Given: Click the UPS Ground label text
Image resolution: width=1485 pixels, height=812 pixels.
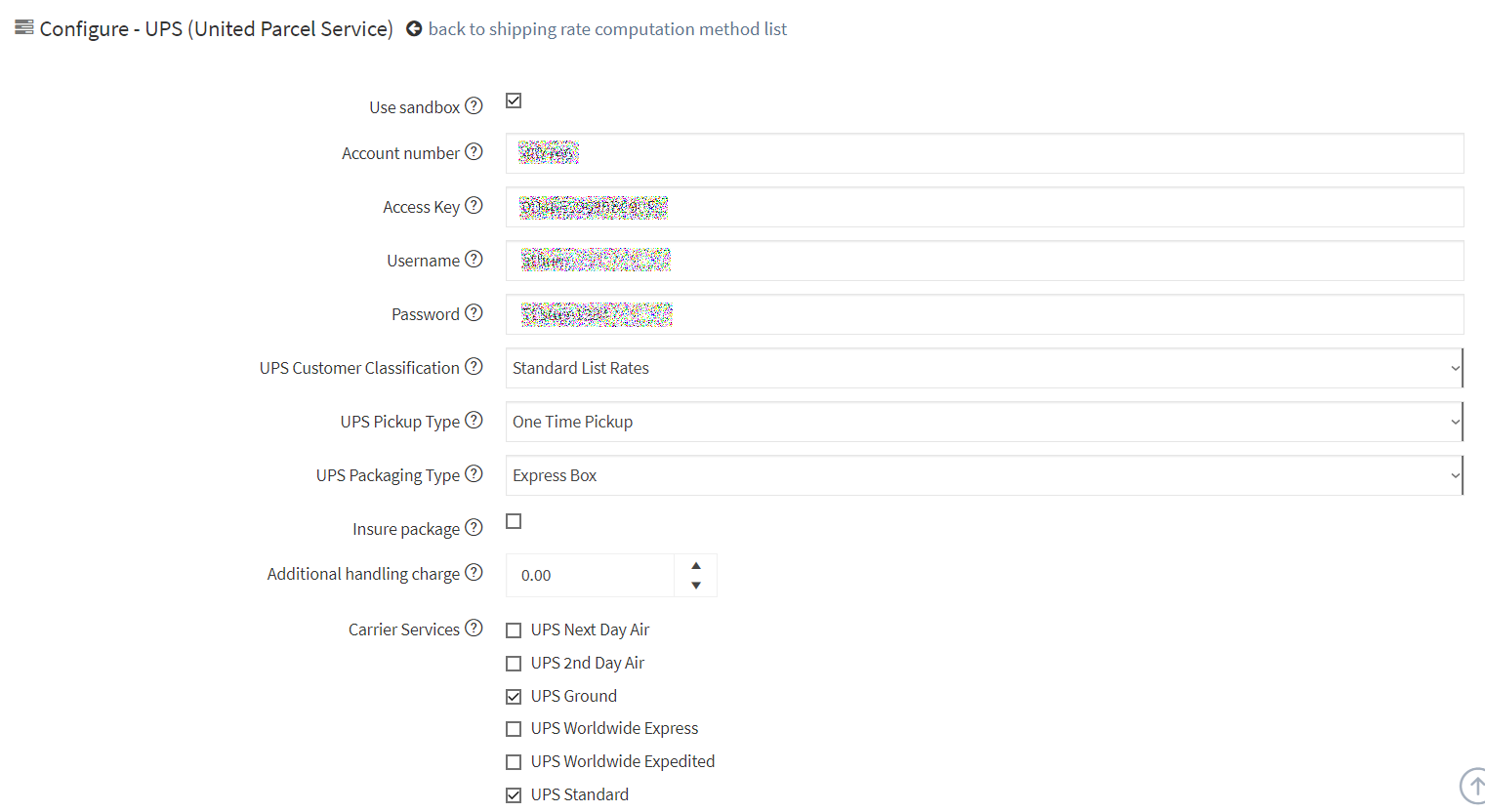Looking at the screenshot, I should [574, 696].
